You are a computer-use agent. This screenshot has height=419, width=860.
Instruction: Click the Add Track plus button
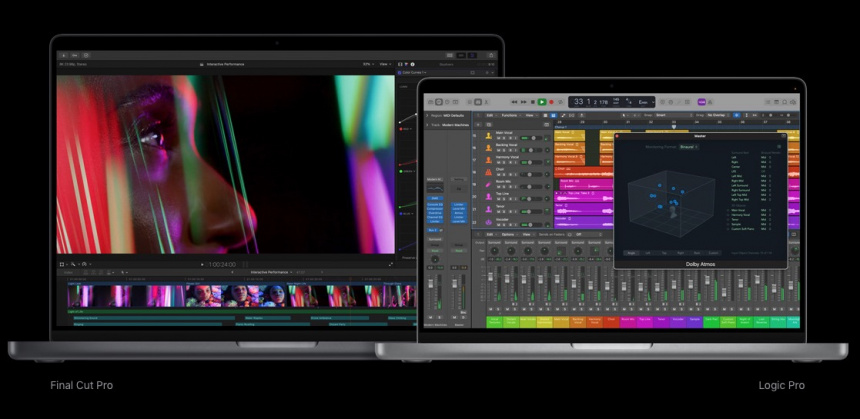(x=478, y=124)
